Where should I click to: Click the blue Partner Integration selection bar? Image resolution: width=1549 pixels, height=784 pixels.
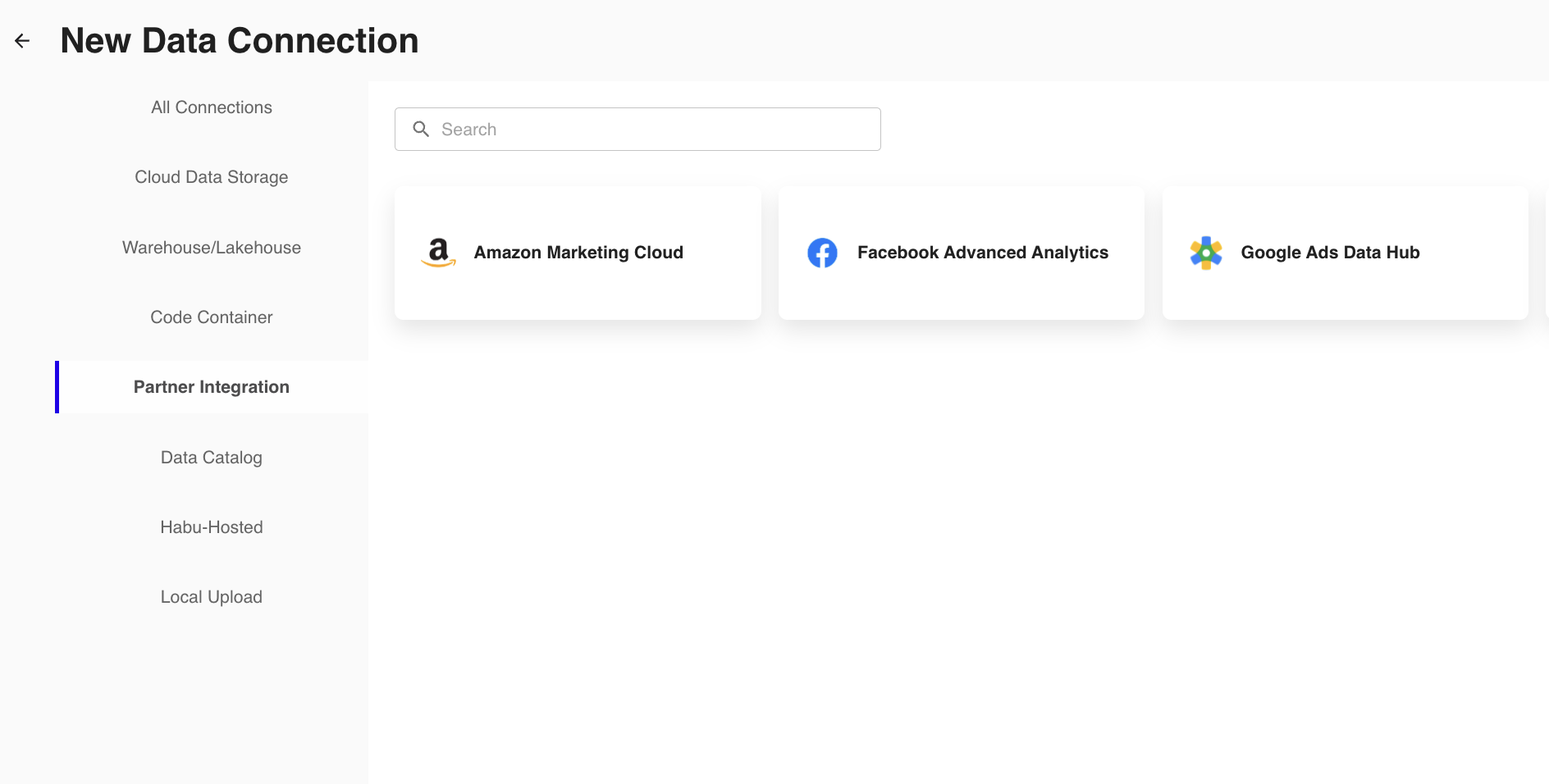(57, 387)
